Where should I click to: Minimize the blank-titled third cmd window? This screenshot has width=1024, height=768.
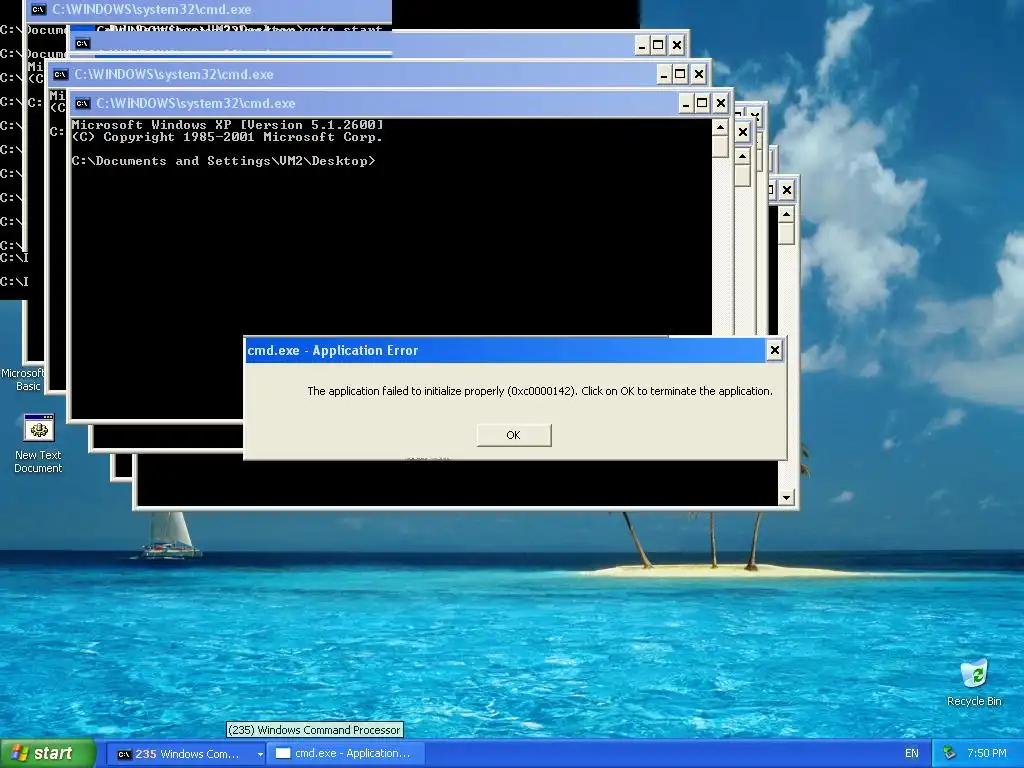pos(641,45)
